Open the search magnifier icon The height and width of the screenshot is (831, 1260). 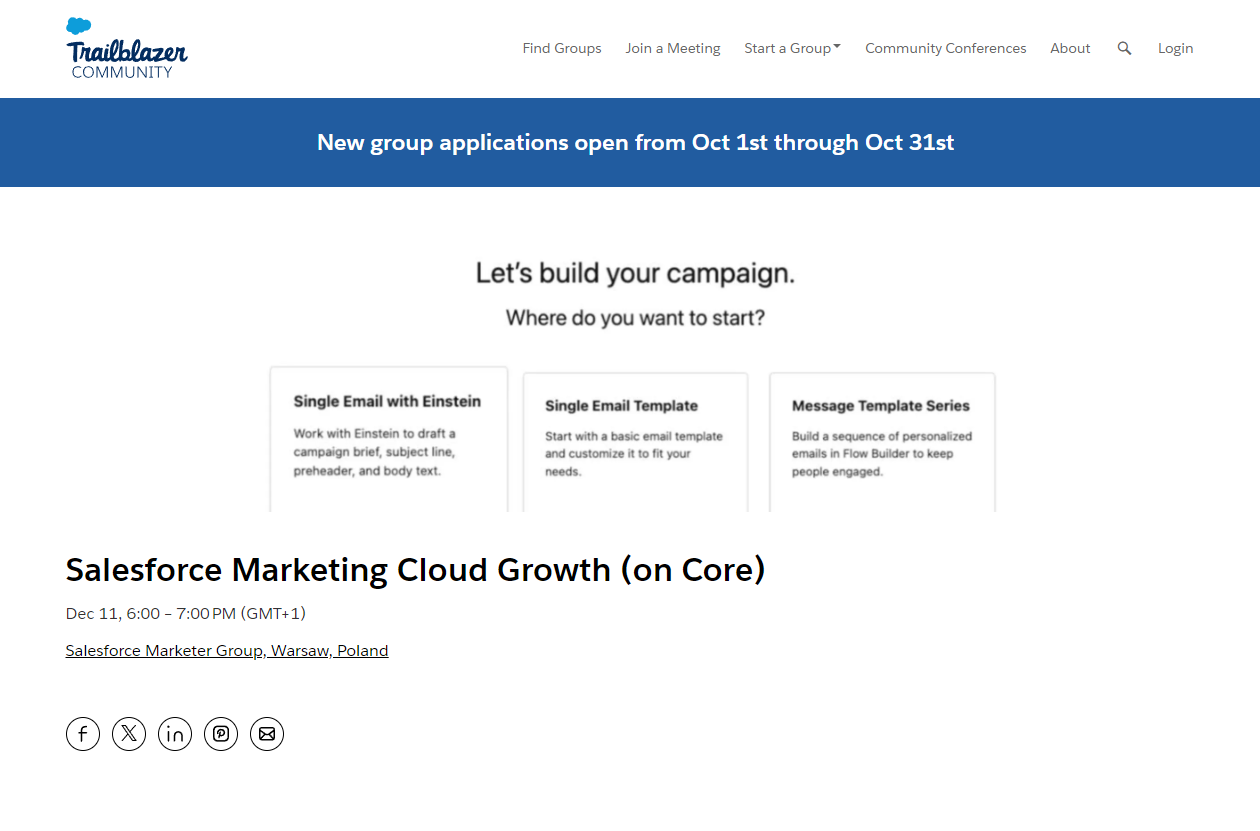[1124, 48]
